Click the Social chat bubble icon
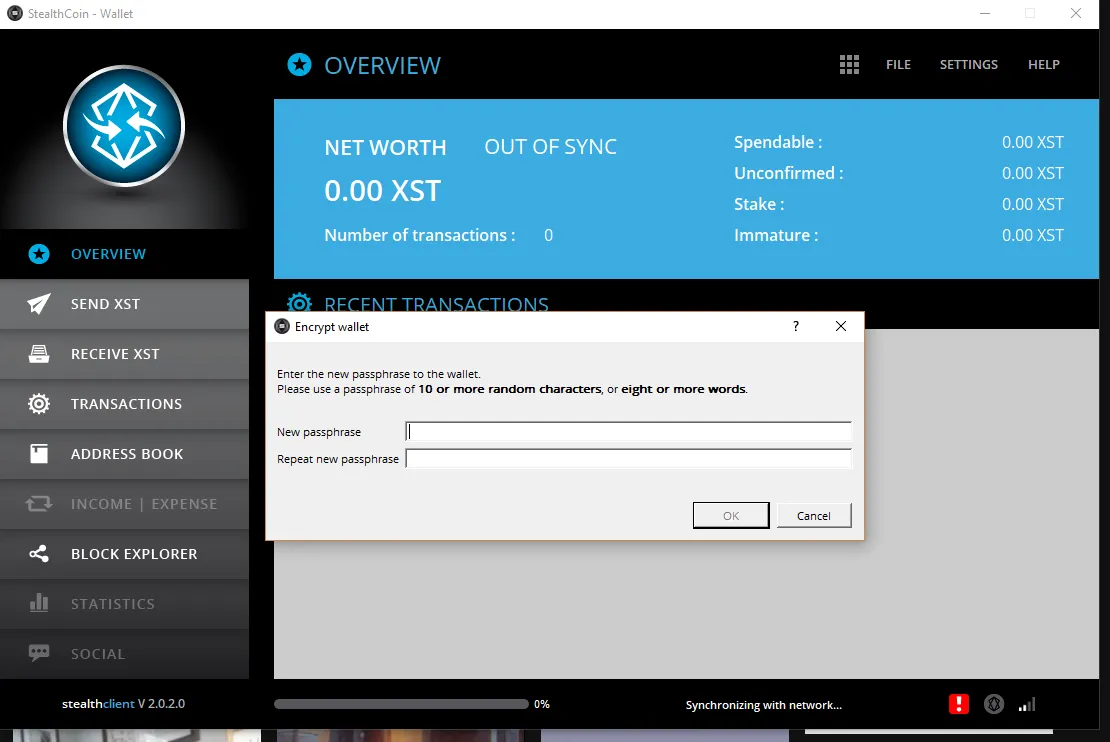Image resolution: width=1110 pixels, height=742 pixels. coord(39,653)
